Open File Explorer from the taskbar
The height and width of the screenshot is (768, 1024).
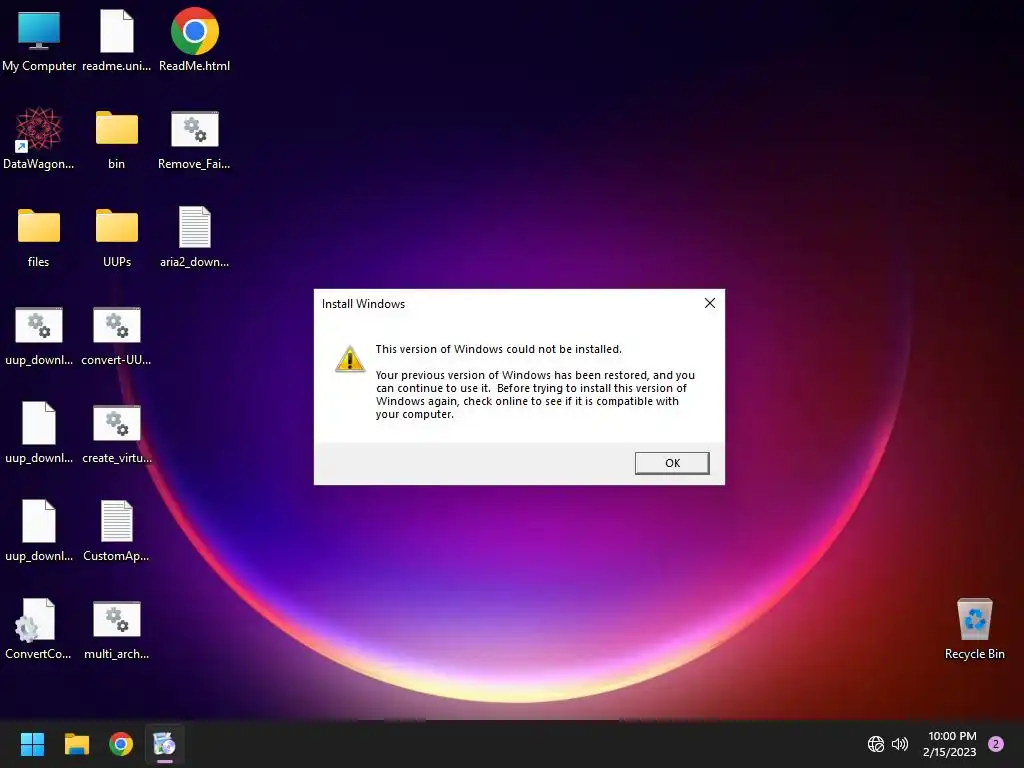point(76,744)
